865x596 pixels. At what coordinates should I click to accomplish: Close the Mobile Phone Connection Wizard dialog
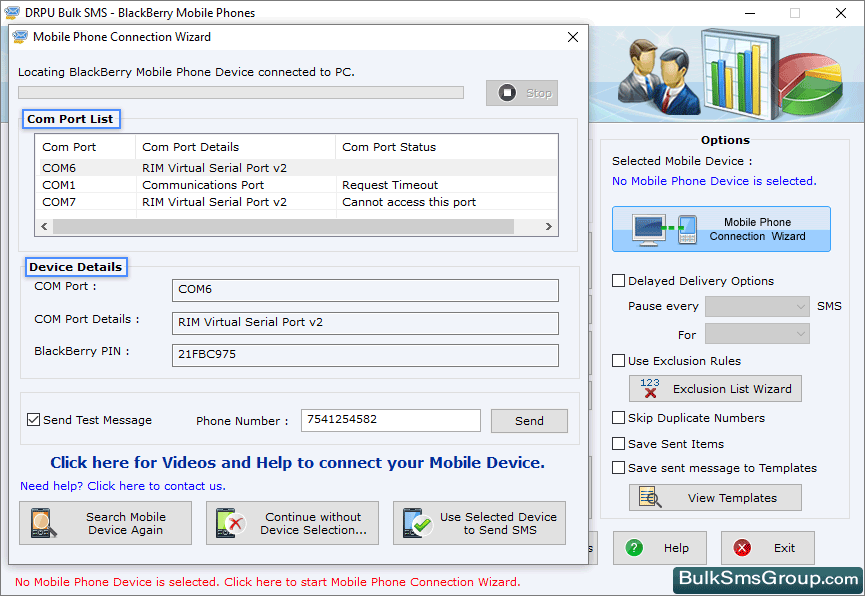[573, 37]
